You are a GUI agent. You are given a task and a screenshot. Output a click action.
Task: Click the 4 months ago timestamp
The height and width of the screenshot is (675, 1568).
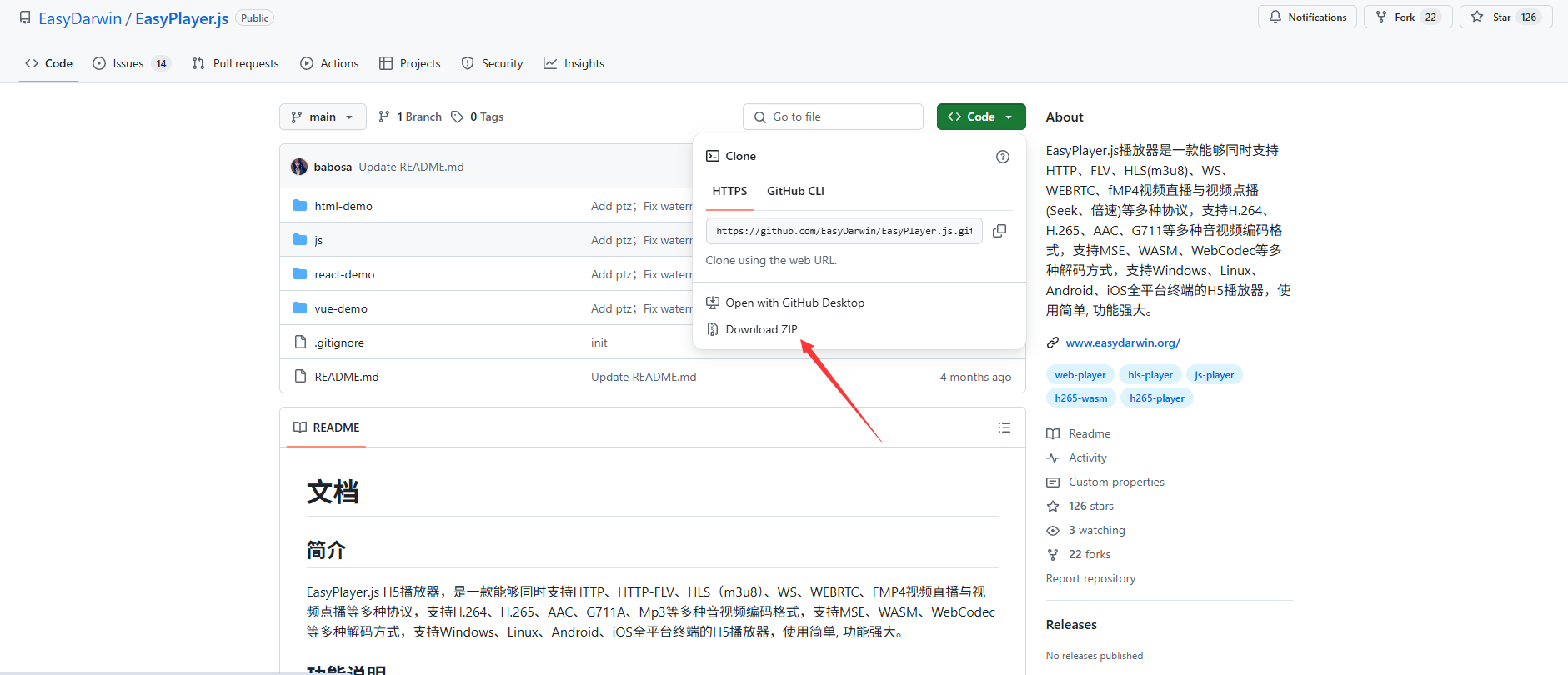pos(975,377)
